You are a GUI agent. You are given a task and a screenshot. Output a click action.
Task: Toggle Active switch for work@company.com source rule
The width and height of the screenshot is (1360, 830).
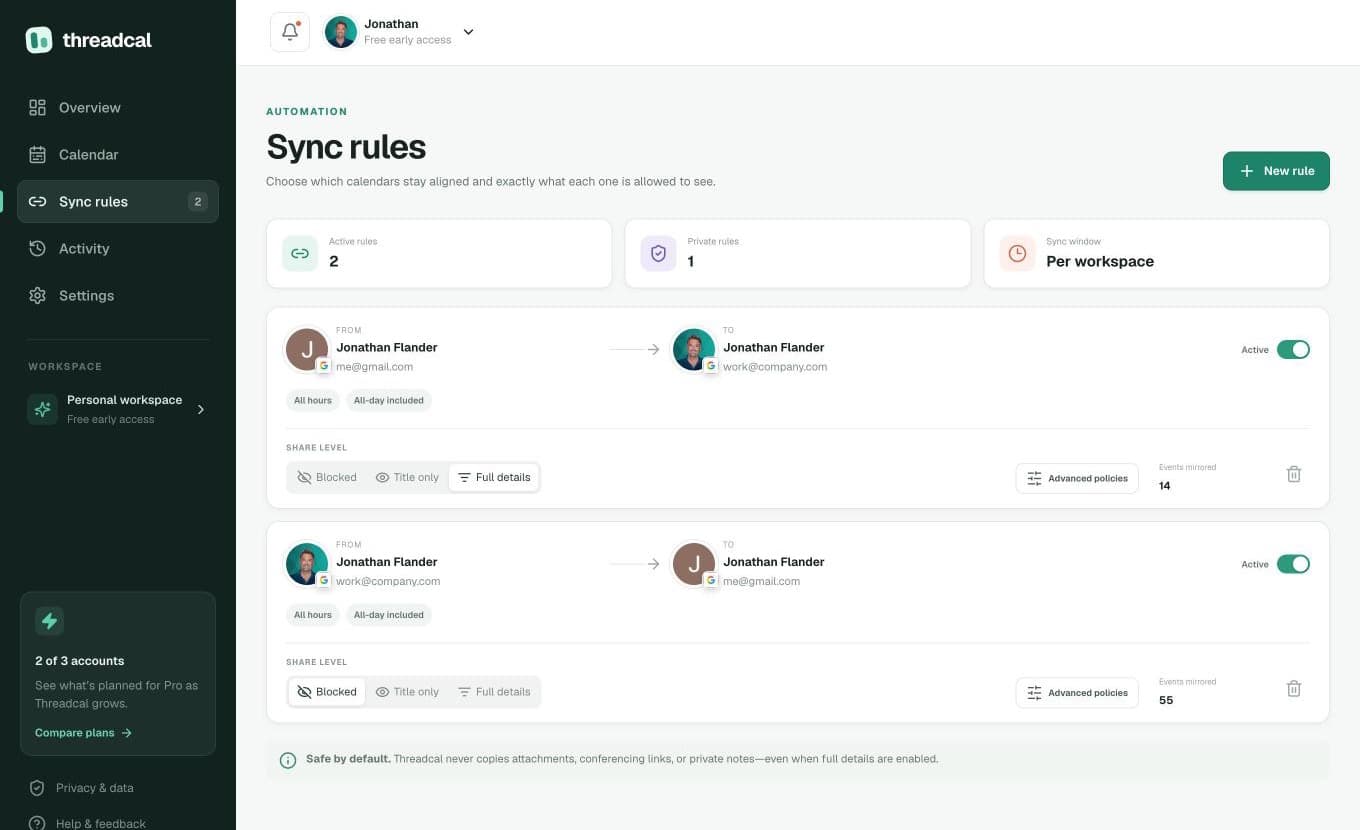coord(1293,564)
